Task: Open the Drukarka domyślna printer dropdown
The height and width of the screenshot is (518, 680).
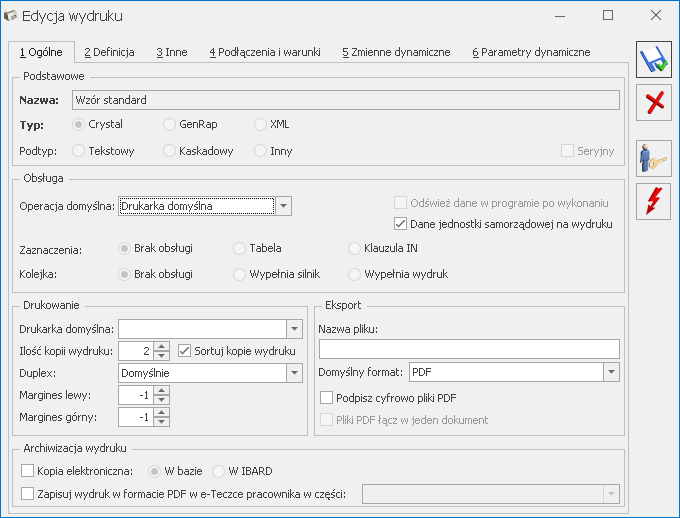Action: point(294,328)
